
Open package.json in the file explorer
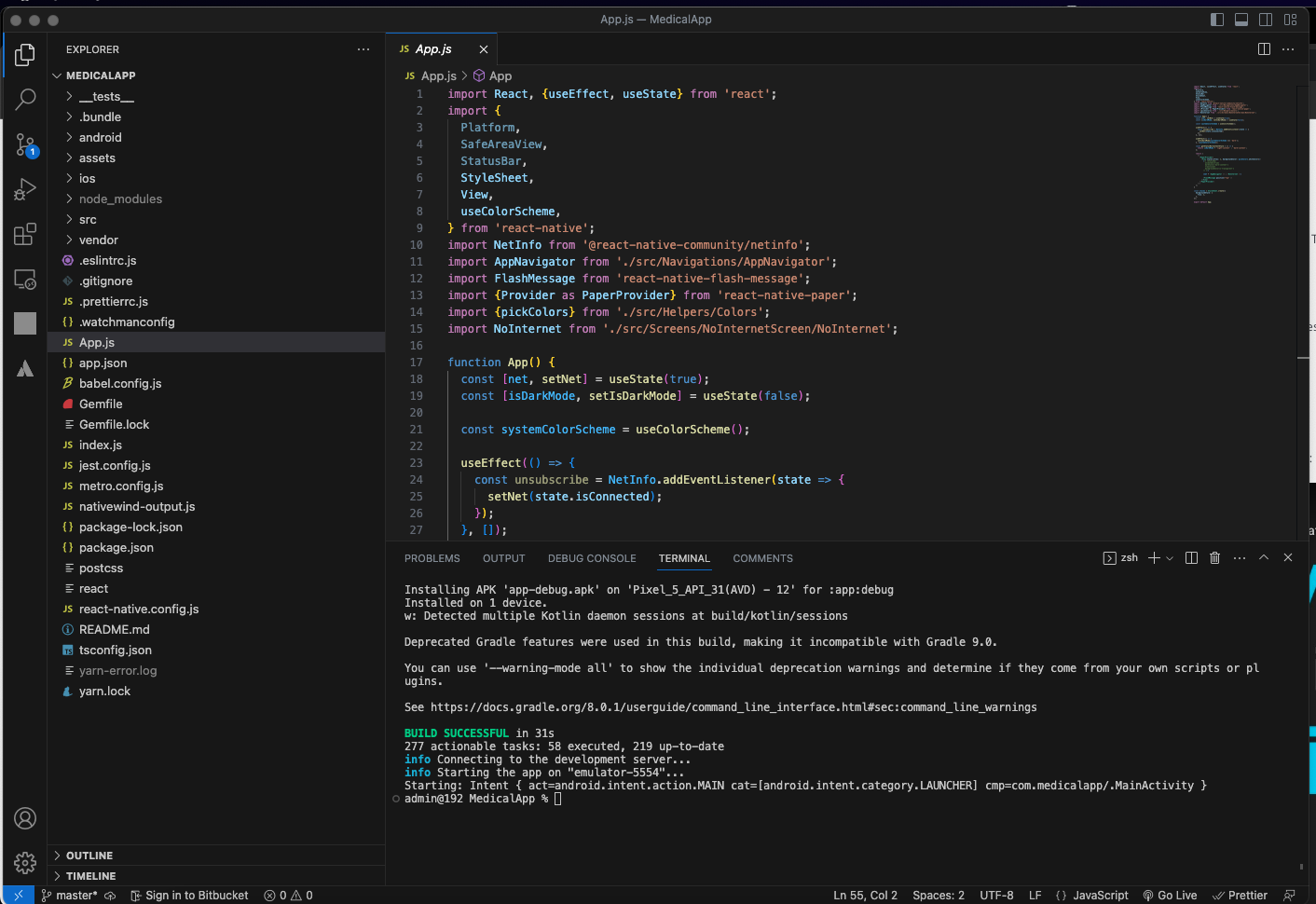tap(117, 548)
